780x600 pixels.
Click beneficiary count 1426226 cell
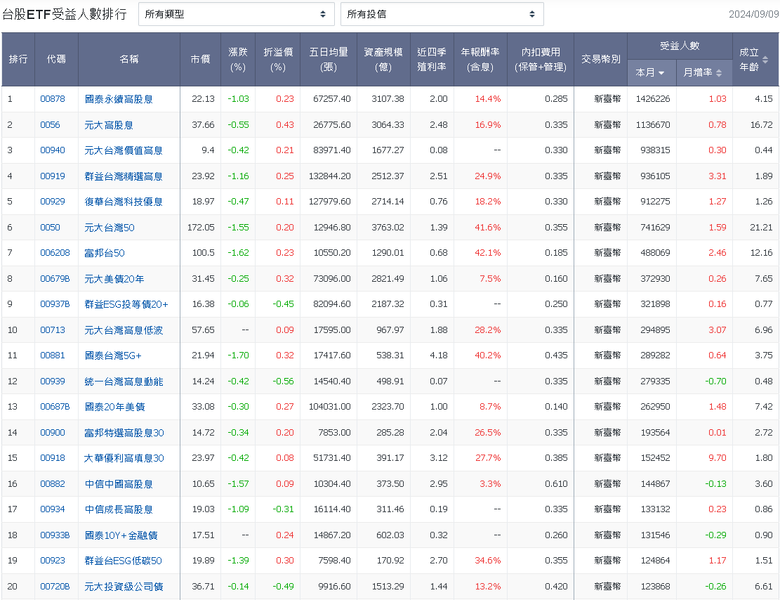point(653,99)
